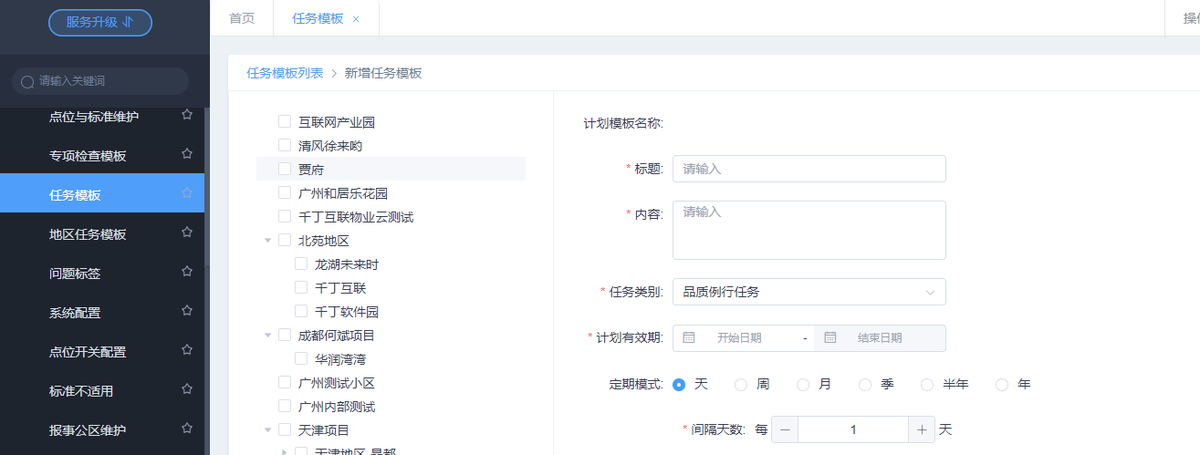This screenshot has height=455, width=1200.
Task: Check the 广州和居乐花园 checkbox
Action: click(284, 193)
